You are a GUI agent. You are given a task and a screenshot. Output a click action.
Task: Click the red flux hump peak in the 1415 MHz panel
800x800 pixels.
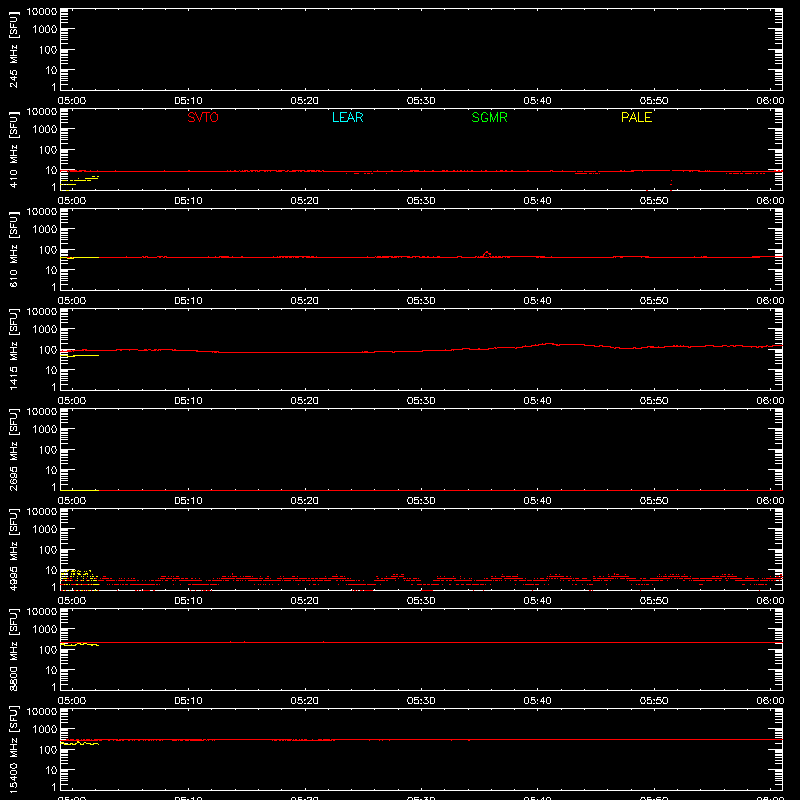click(x=548, y=344)
